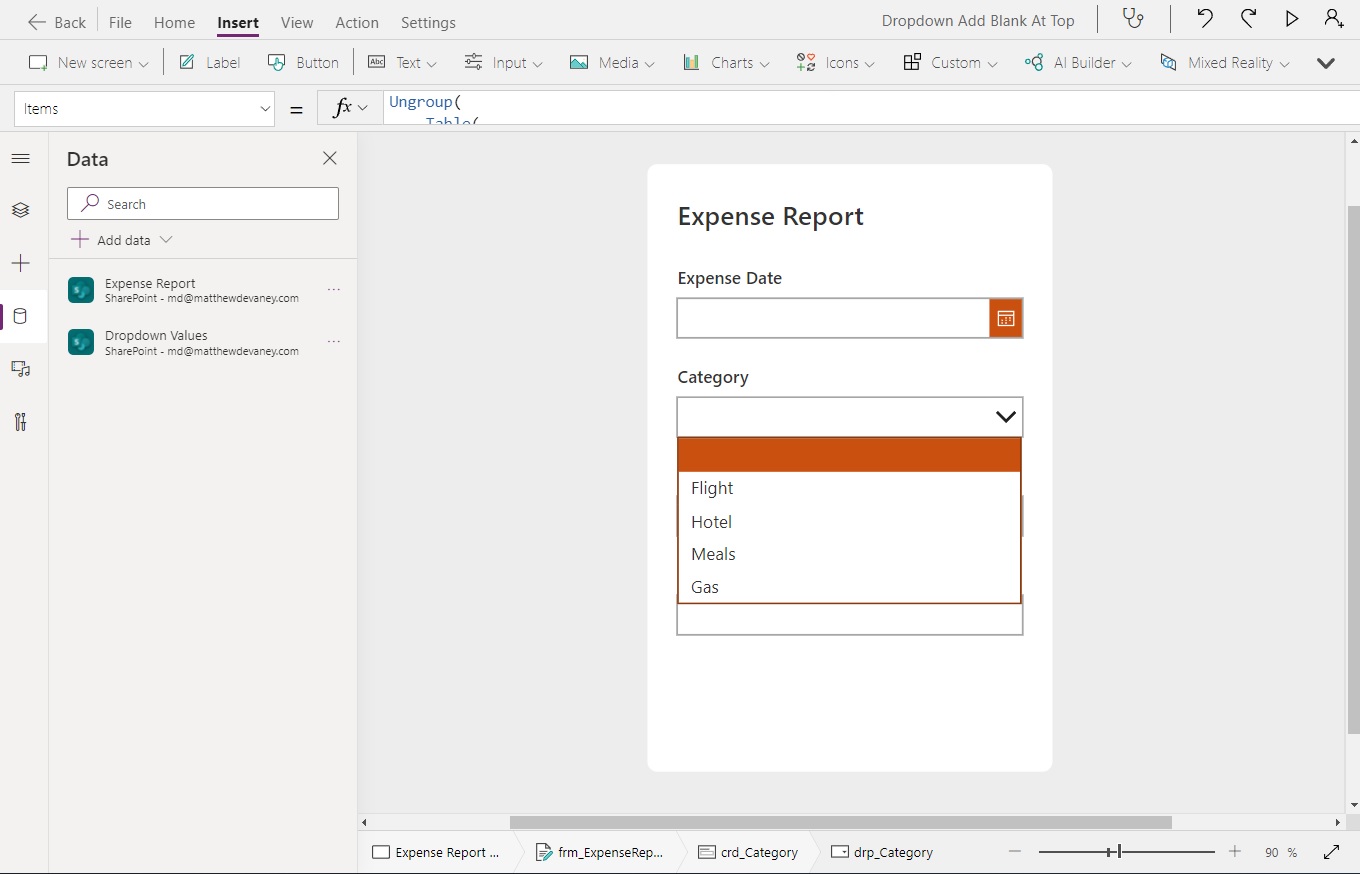Expand the ribbon overflow chevron

[x=1326, y=63]
